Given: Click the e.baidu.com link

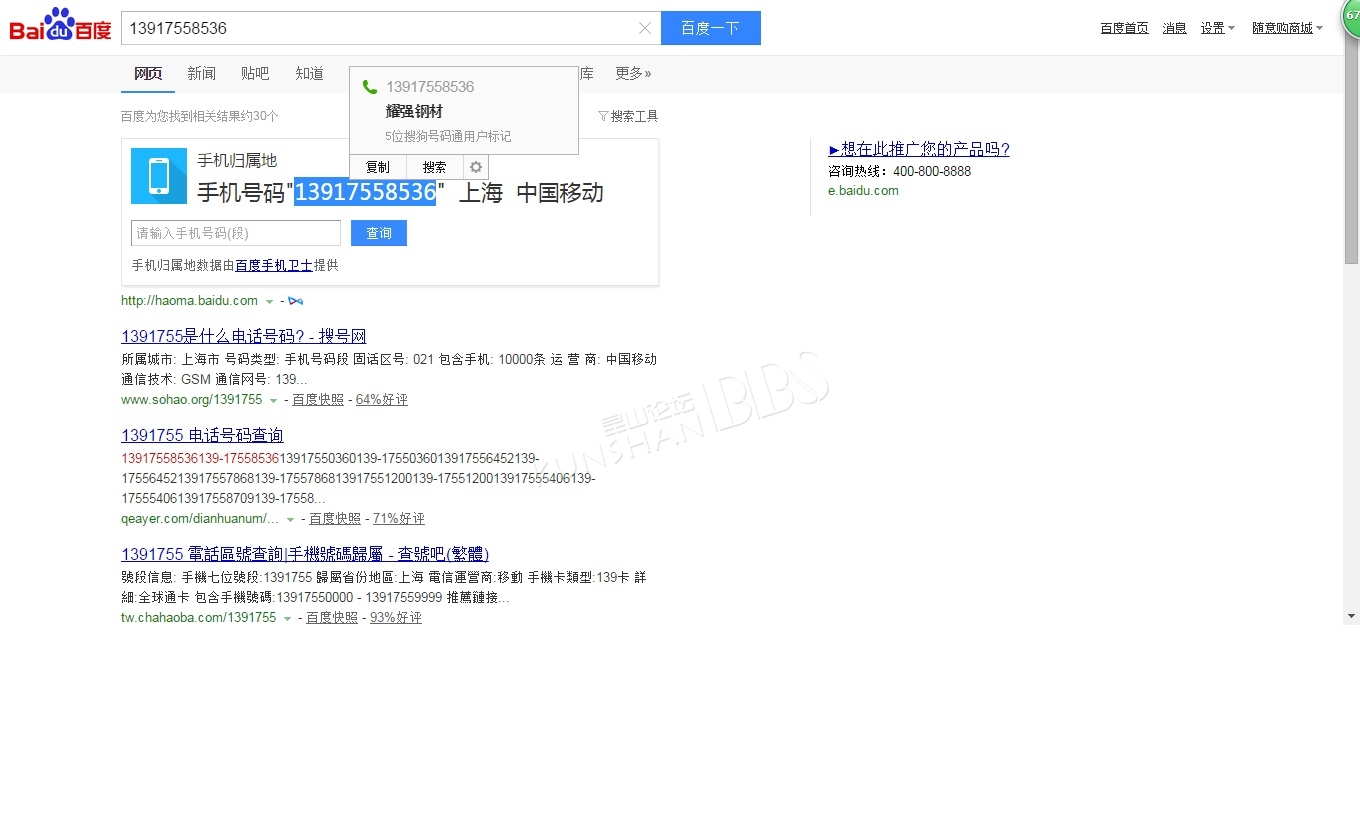Looking at the screenshot, I should coord(863,191).
